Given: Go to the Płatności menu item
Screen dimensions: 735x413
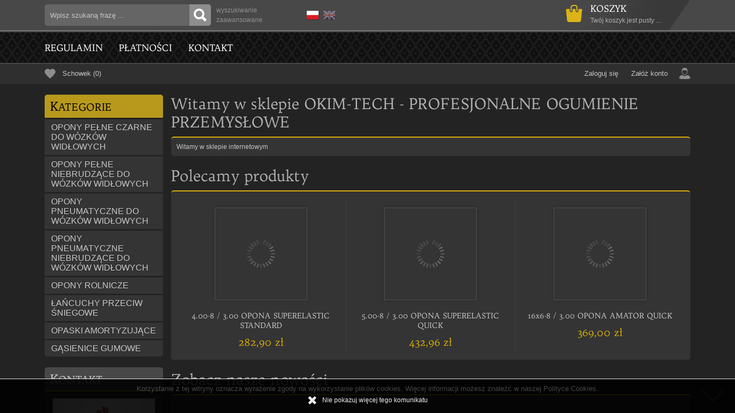Looking at the screenshot, I should click(x=145, y=48).
